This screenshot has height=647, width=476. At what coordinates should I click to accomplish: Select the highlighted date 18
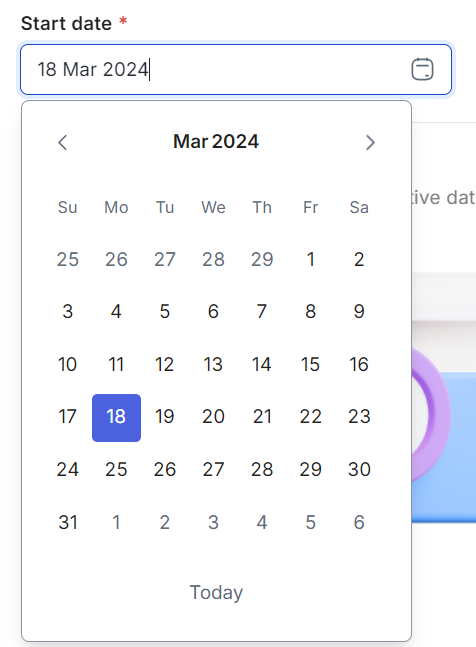point(116,418)
